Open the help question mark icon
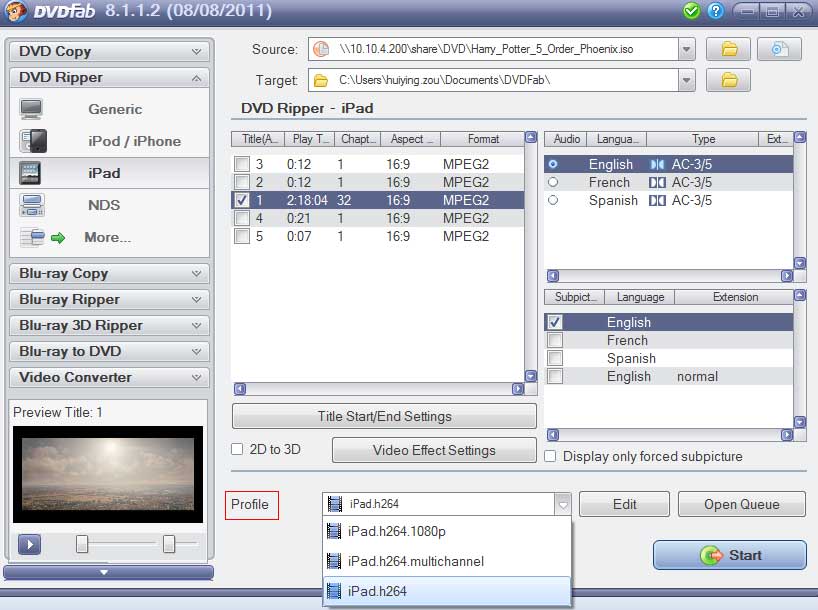818x610 pixels. click(716, 10)
